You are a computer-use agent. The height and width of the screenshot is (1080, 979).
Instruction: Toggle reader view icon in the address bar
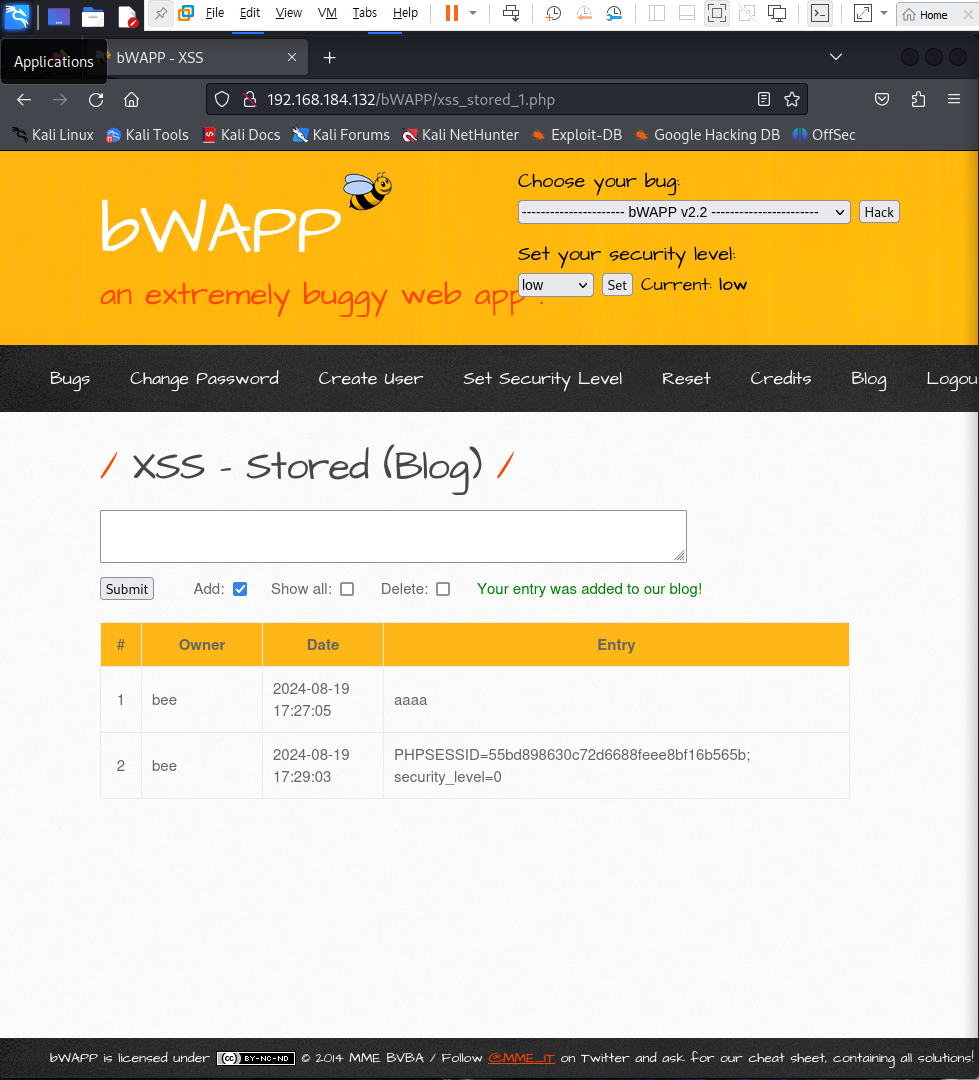763,100
